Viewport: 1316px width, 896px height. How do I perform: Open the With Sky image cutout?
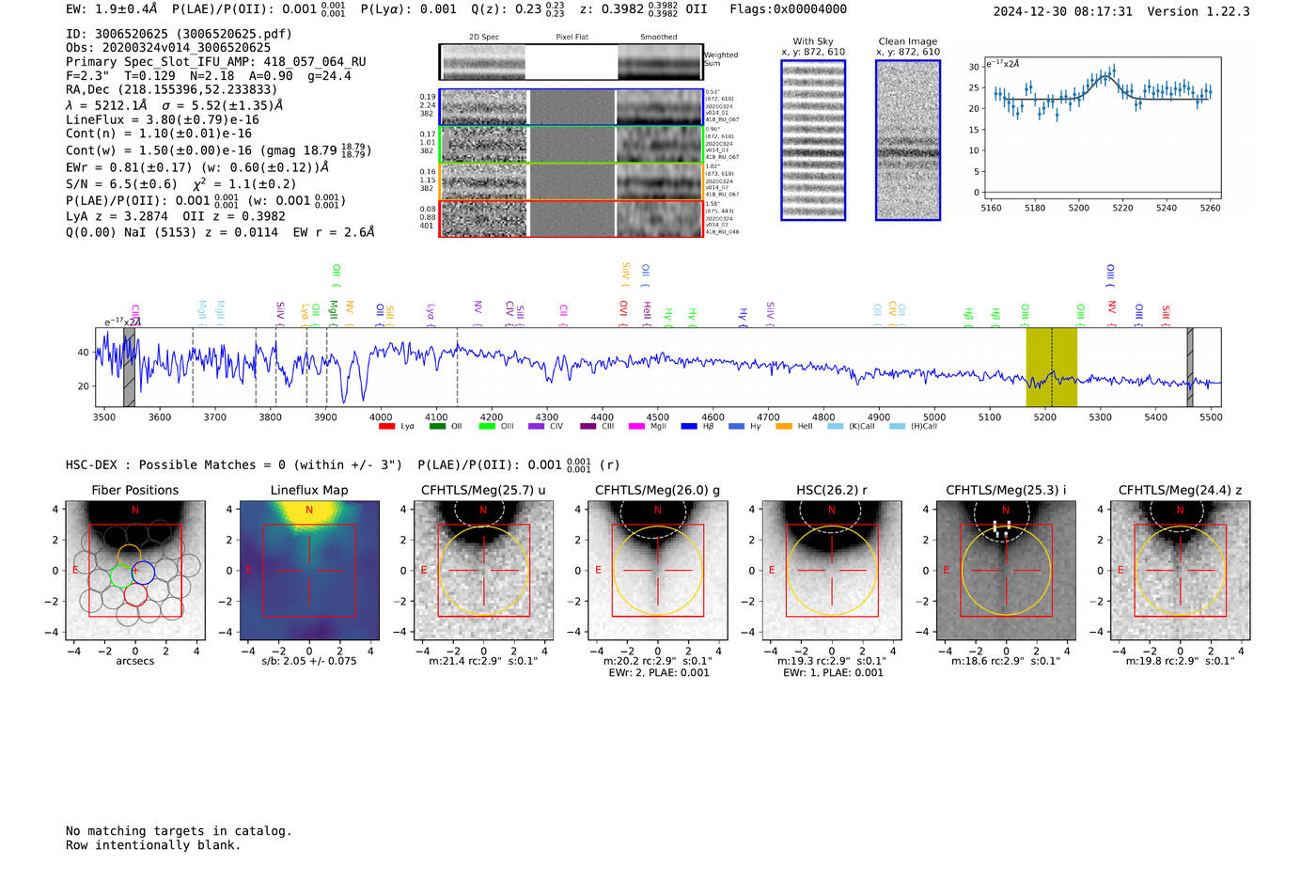(813, 140)
